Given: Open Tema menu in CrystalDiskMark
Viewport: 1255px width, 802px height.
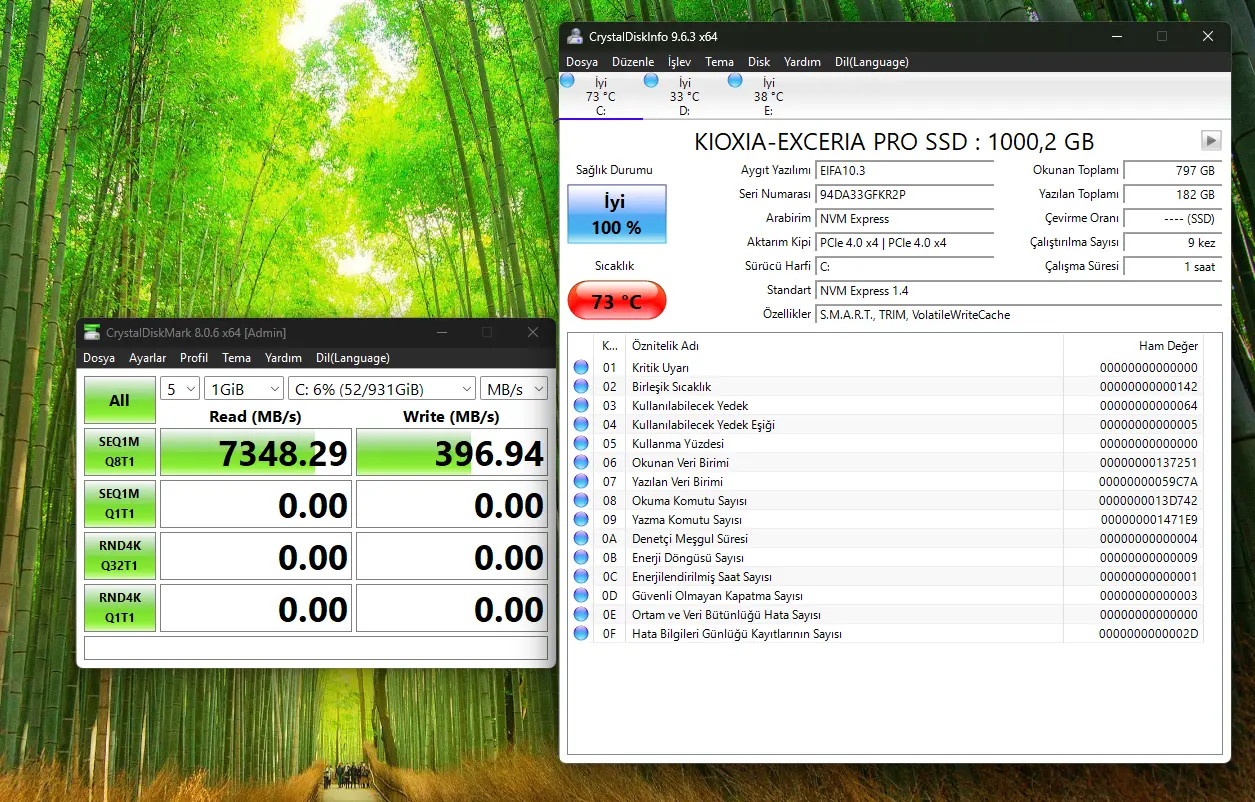Looking at the screenshot, I should (x=236, y=357).
